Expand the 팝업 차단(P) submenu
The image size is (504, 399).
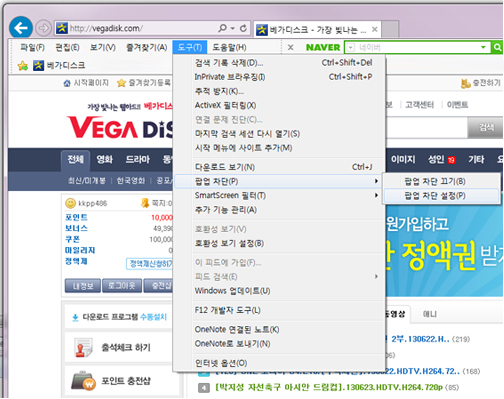tap(279, 181)
